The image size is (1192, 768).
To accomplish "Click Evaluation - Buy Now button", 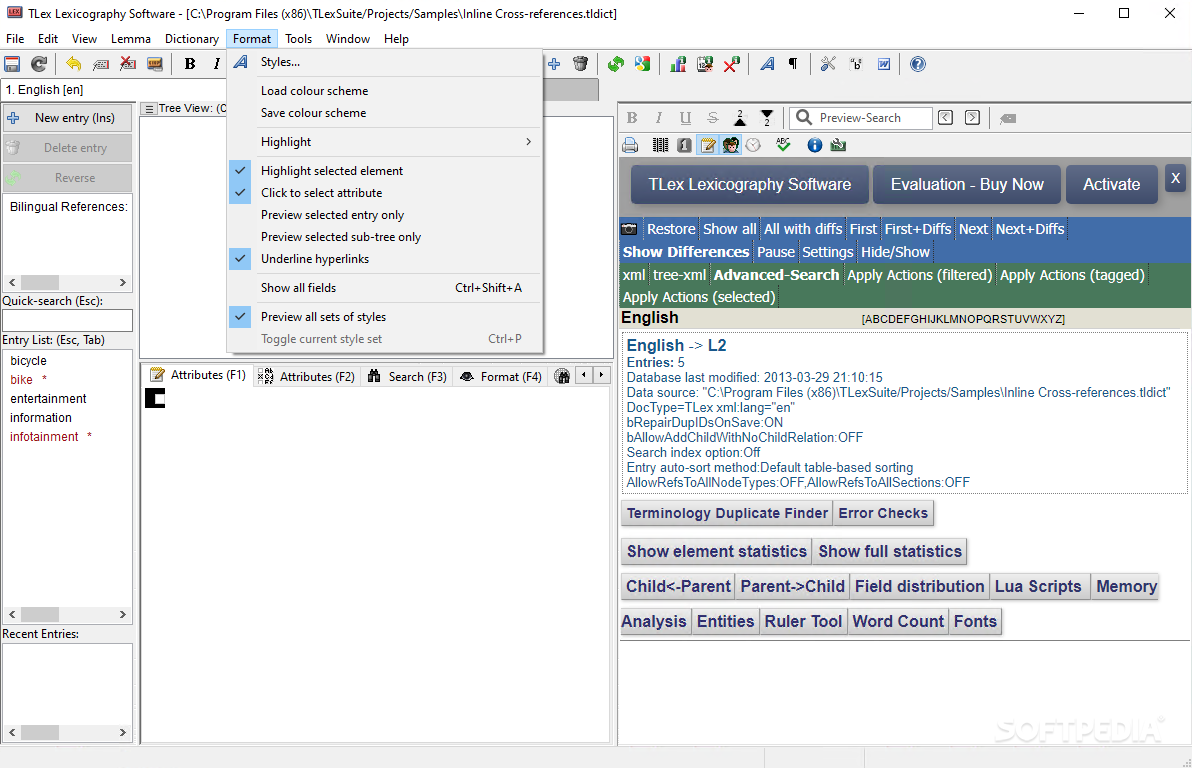I will click(966, 185).
